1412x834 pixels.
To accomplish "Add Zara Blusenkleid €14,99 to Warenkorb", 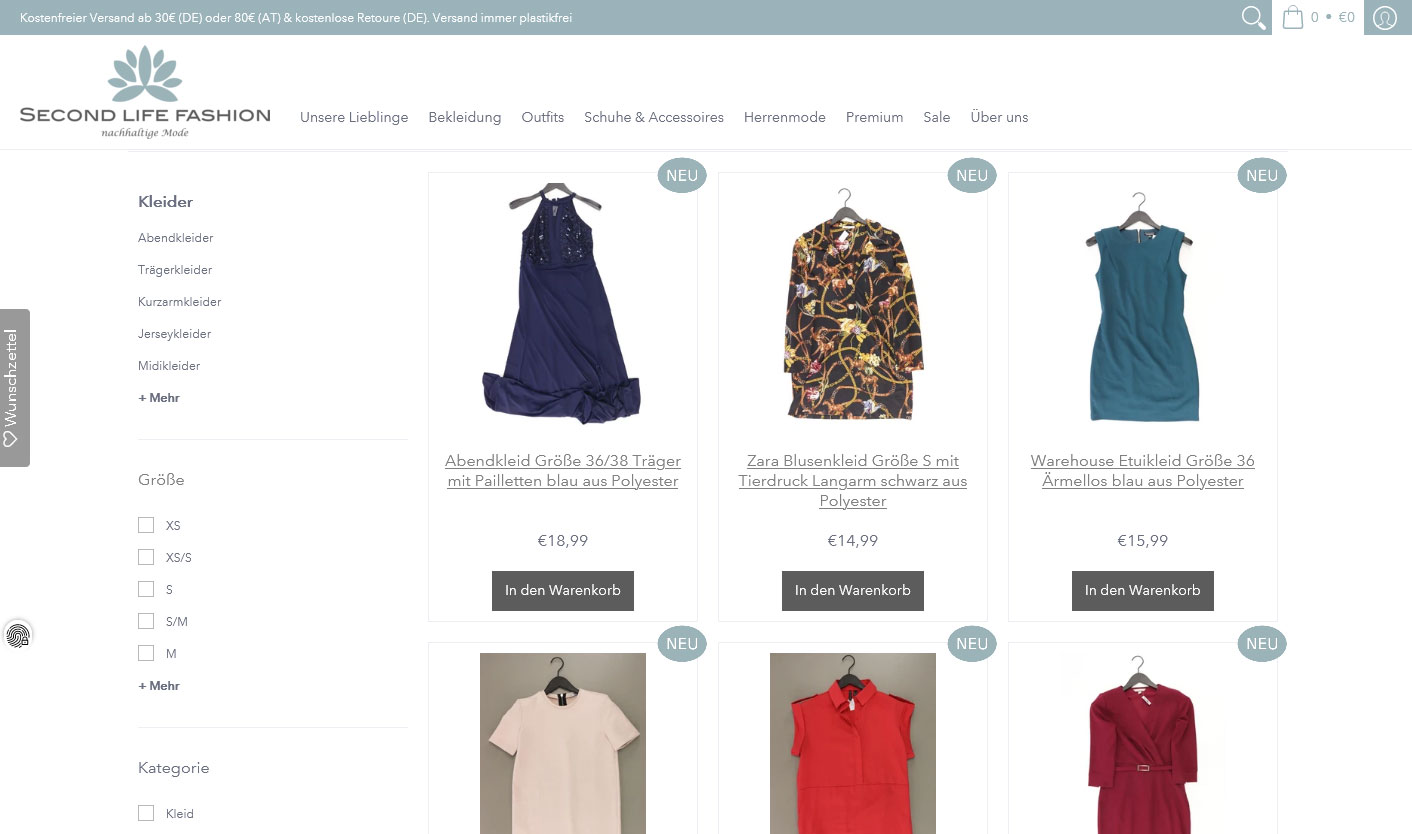I will click(853, 590).
